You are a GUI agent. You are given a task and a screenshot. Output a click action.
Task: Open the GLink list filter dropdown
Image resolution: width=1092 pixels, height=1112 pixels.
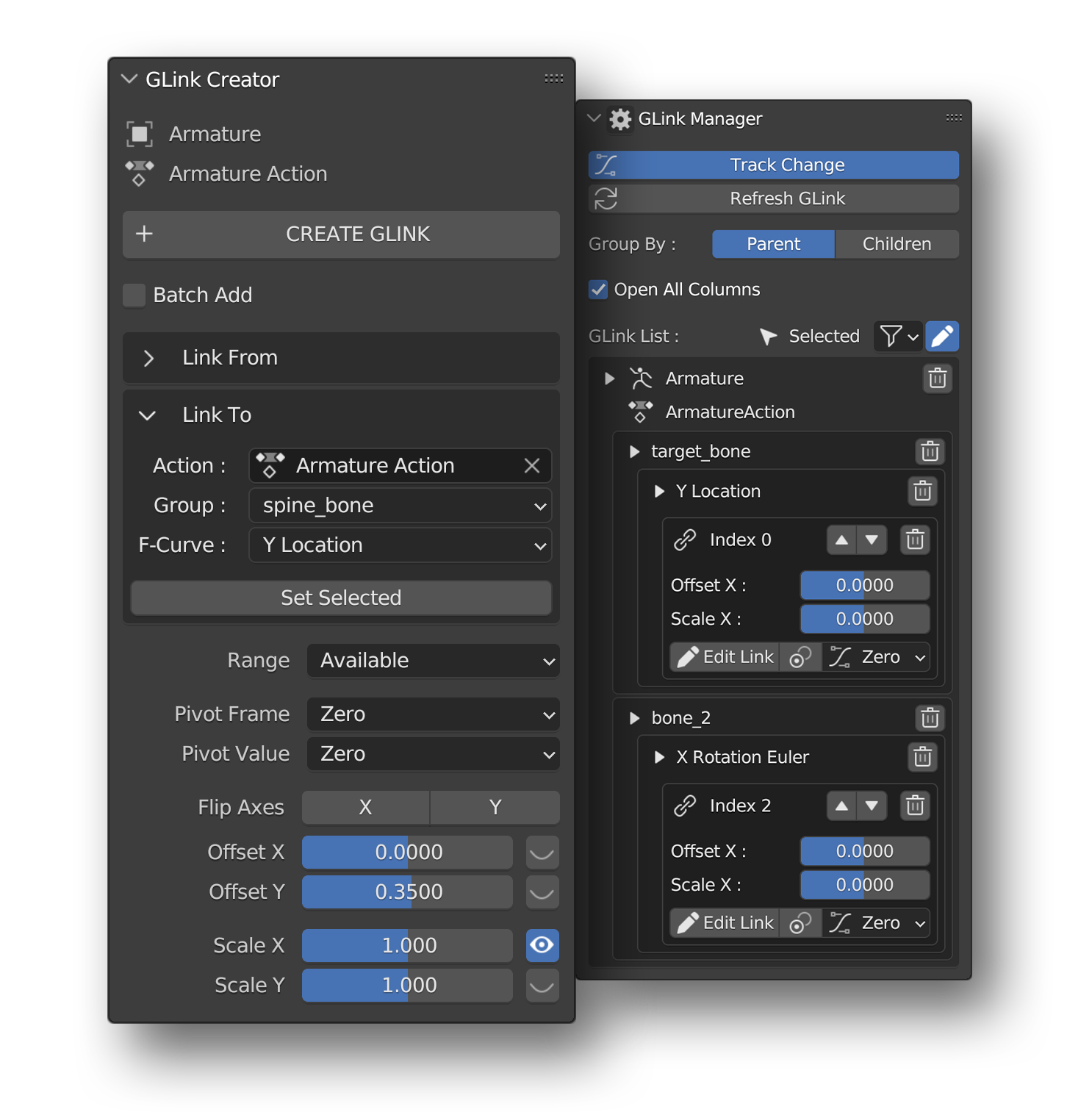pyautogui.click(x=899, y=337)
